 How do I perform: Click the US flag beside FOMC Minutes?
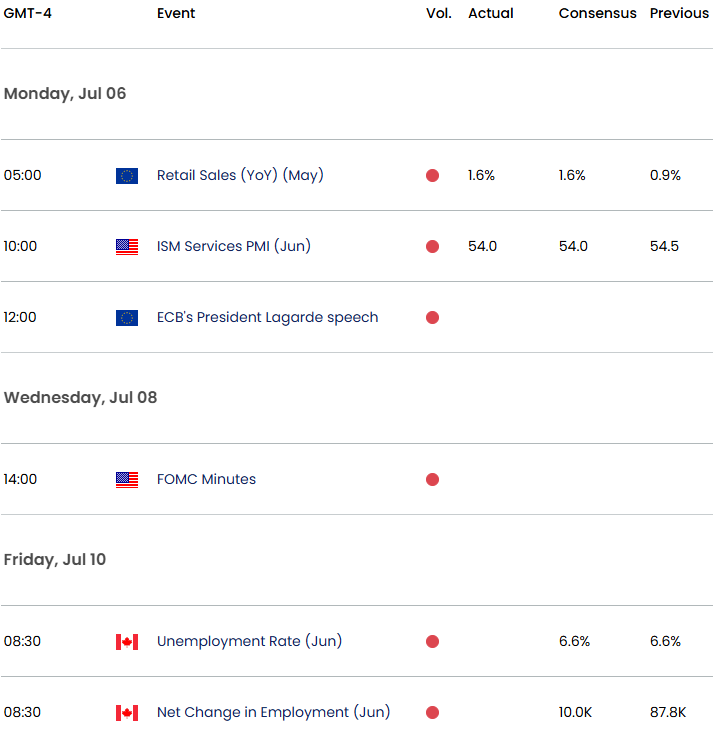(x=127, y=479)
